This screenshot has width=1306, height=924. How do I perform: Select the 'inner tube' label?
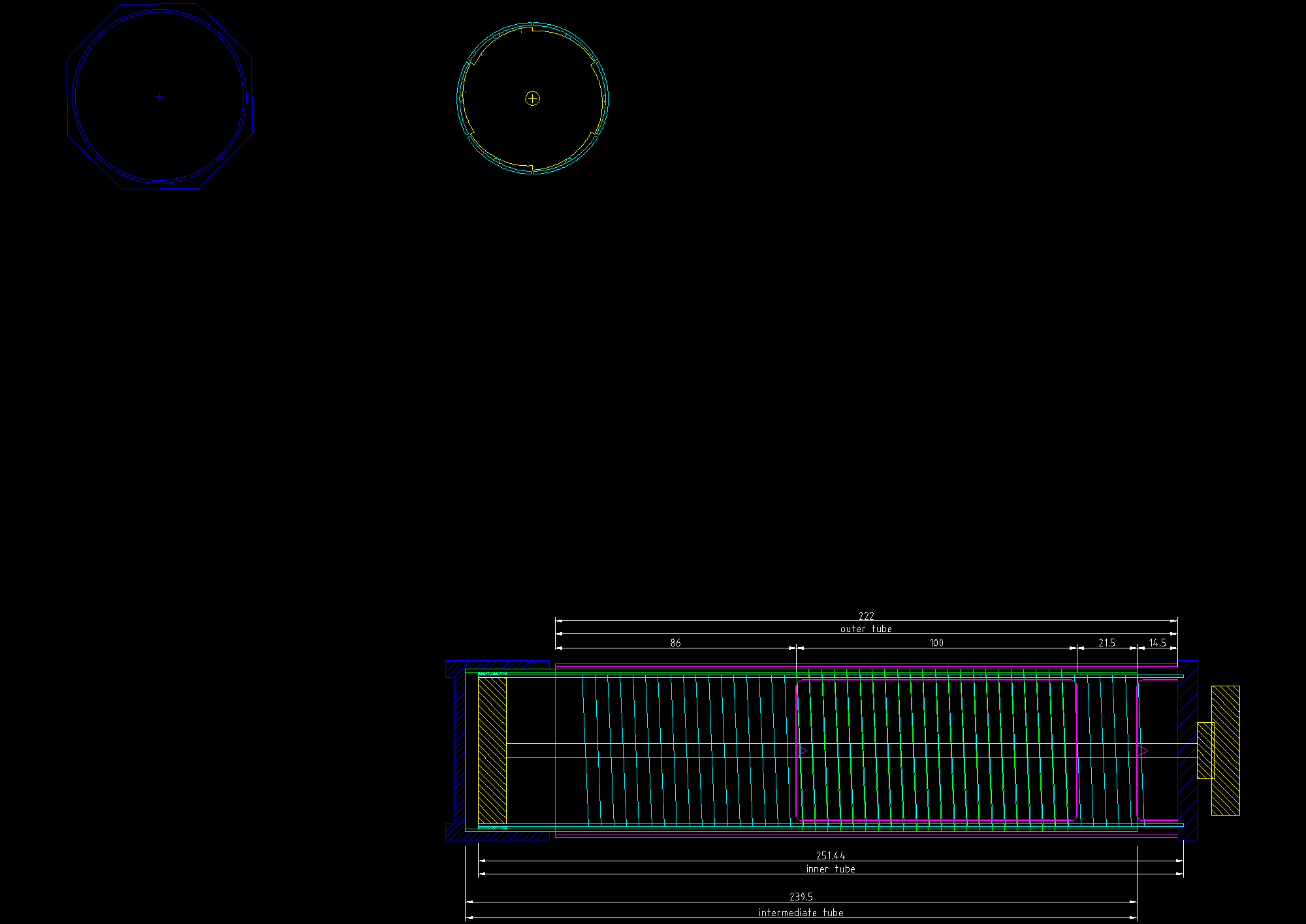coord(831,869)
